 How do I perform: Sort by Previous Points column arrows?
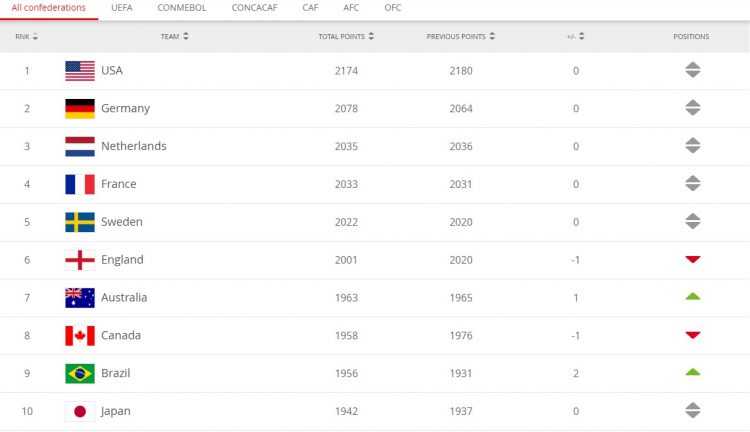(492, 37)
